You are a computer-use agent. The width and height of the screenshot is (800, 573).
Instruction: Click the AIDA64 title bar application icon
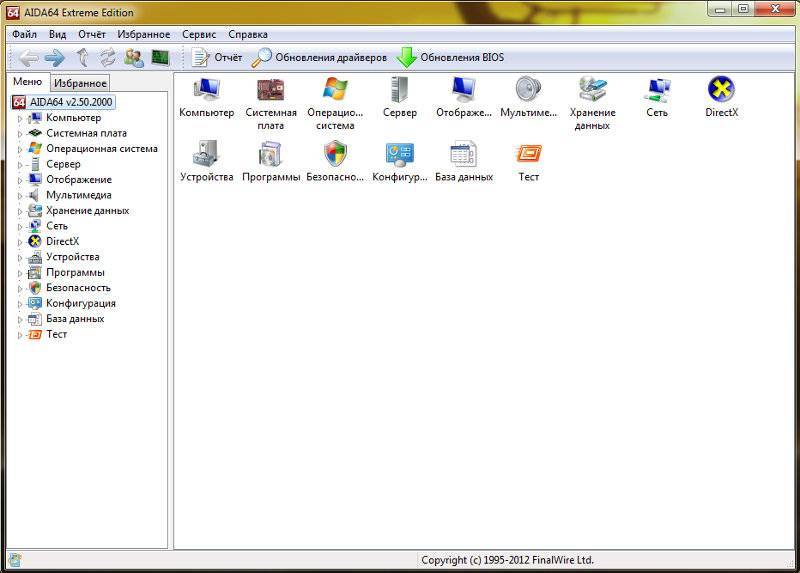[13, 11]
